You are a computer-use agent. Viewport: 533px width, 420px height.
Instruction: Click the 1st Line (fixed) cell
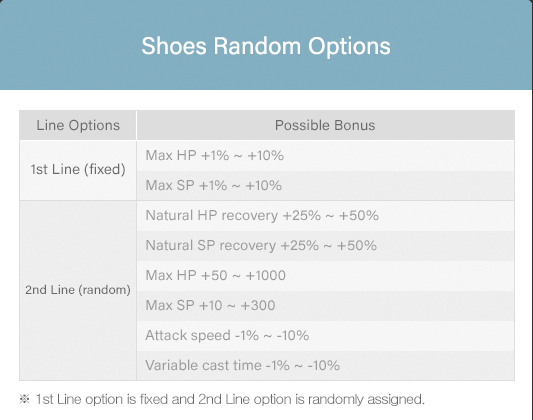[x=78, y=170]
